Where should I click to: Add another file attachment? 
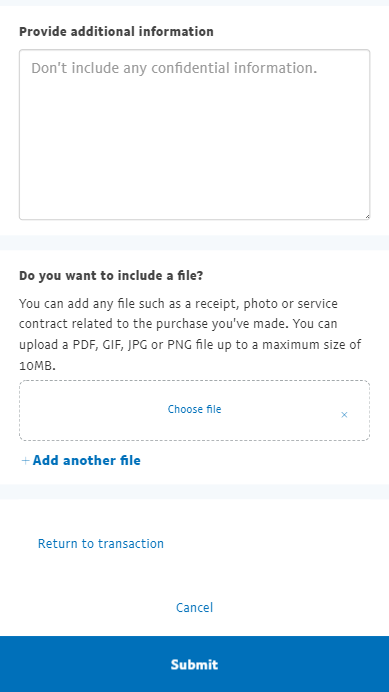click(81, 460)
